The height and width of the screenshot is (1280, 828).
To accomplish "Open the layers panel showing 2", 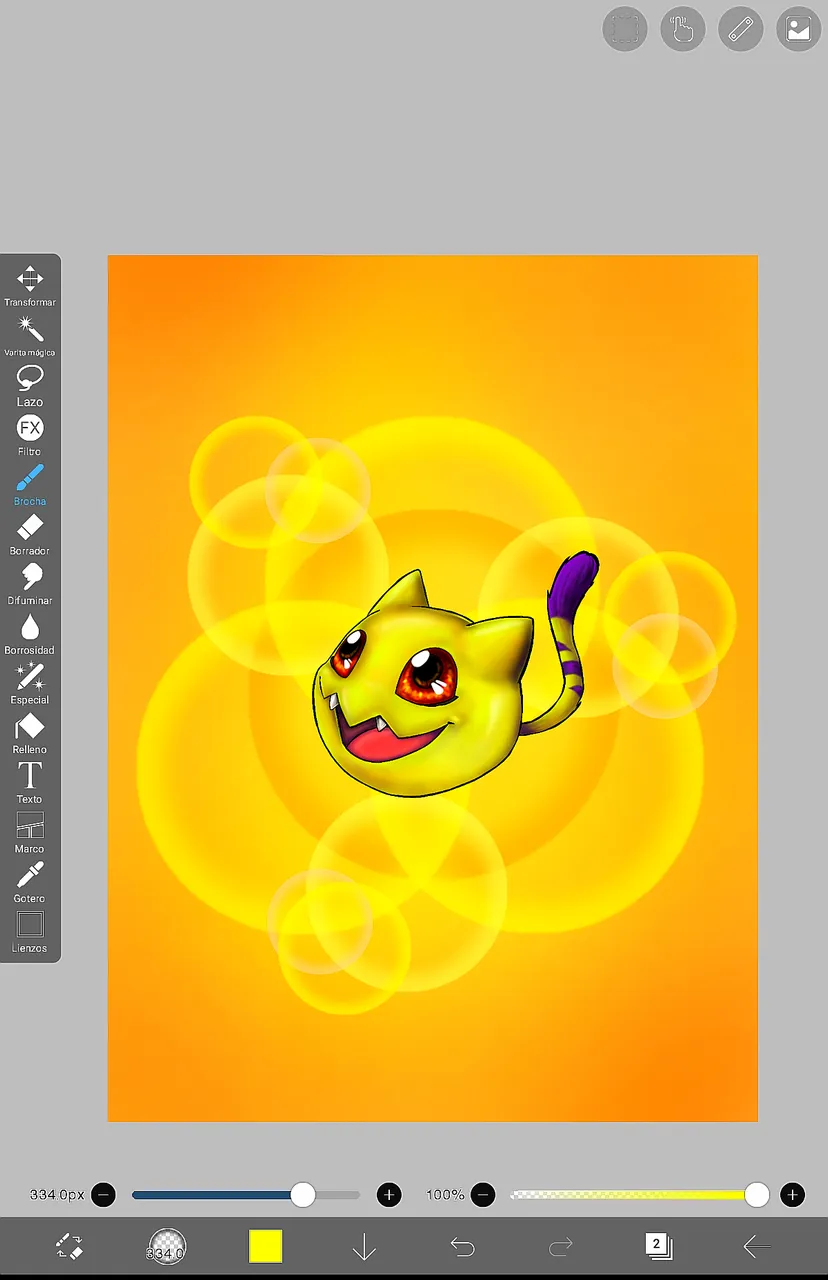I will pos(658,1246).
